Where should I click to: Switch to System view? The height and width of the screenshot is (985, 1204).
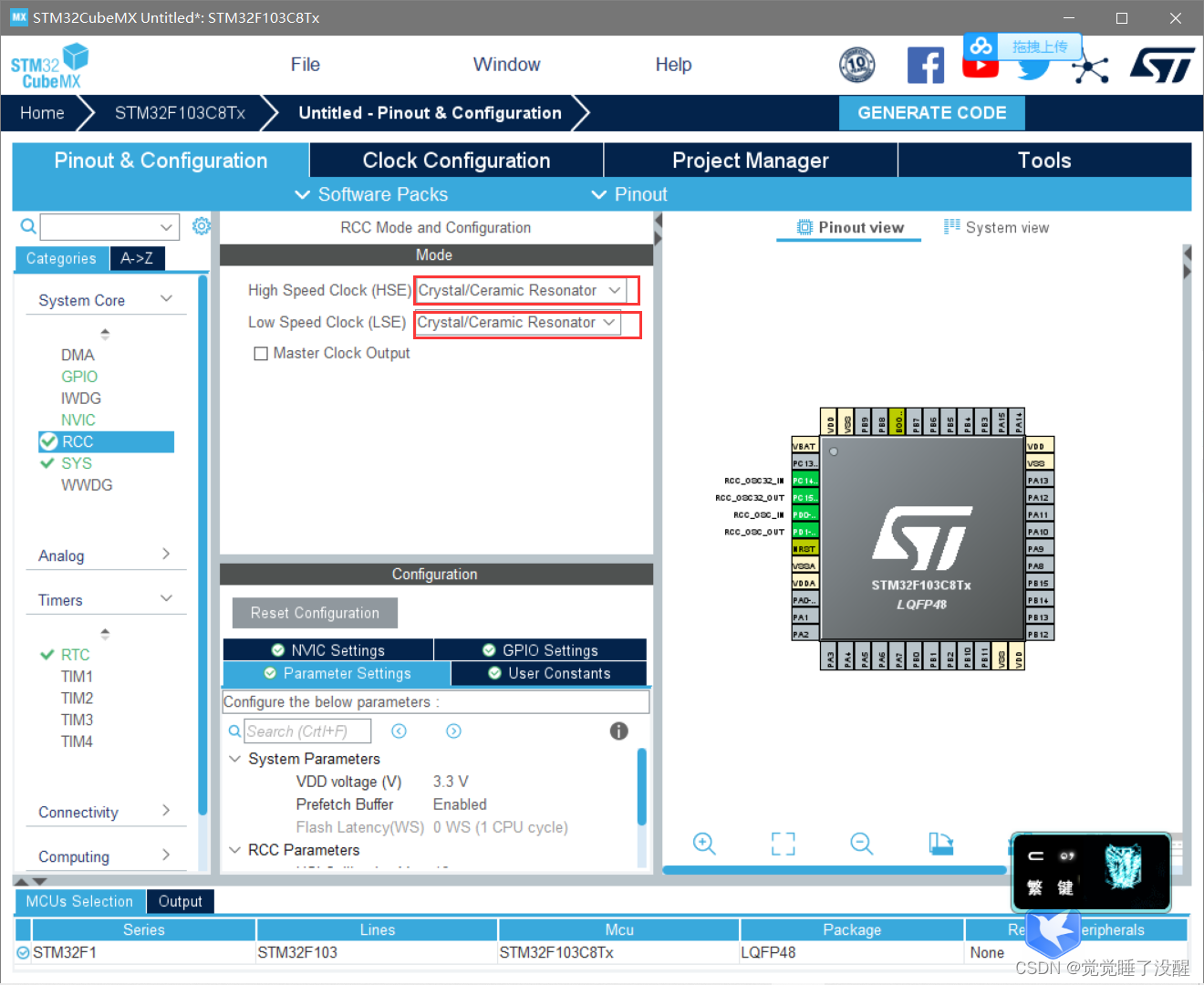996,227
